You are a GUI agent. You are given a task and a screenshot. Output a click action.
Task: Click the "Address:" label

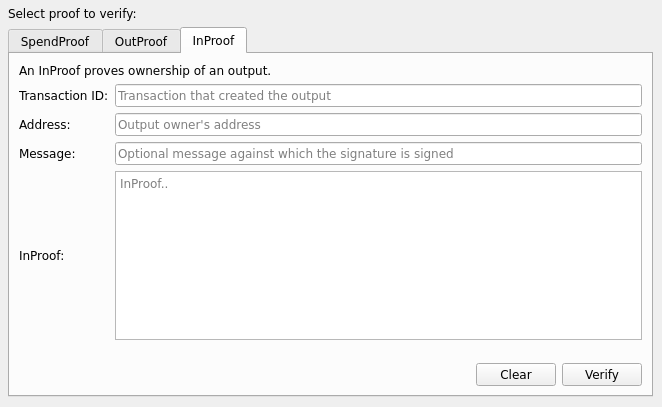45,125
